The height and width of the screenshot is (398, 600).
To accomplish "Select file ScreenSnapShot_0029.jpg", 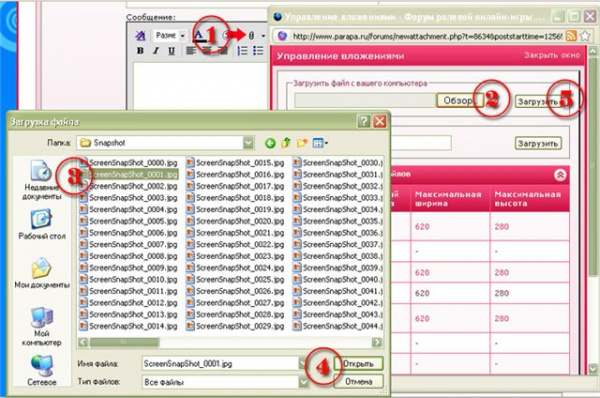I will [236, 326].
